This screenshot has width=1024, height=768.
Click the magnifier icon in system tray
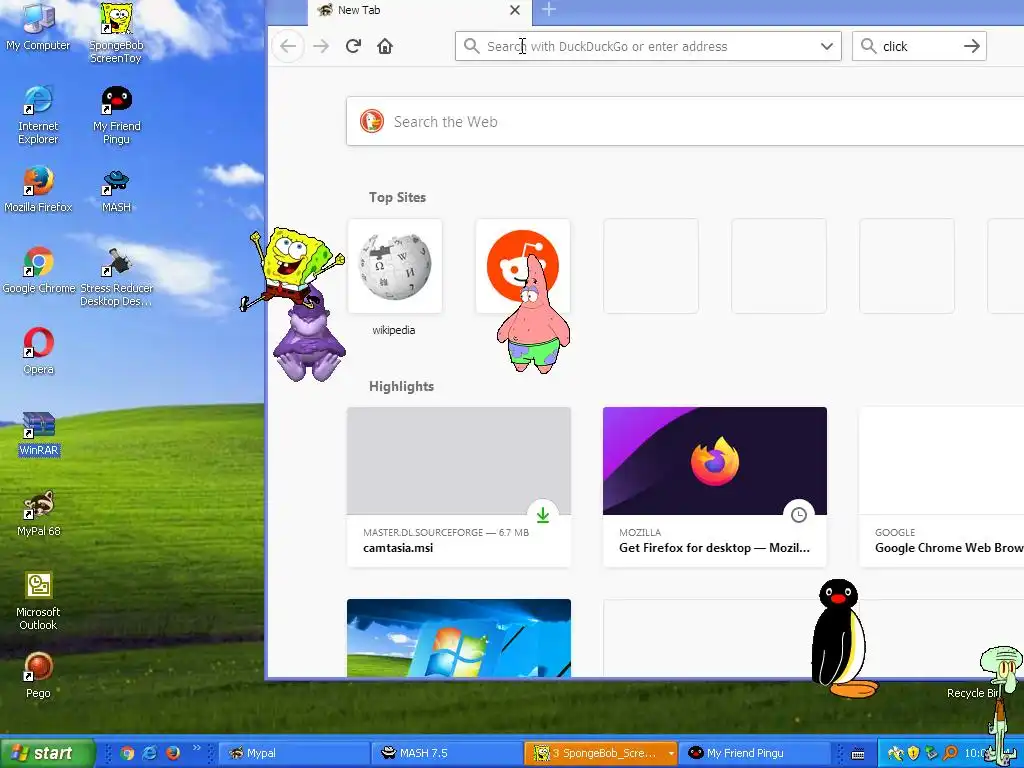950,753
